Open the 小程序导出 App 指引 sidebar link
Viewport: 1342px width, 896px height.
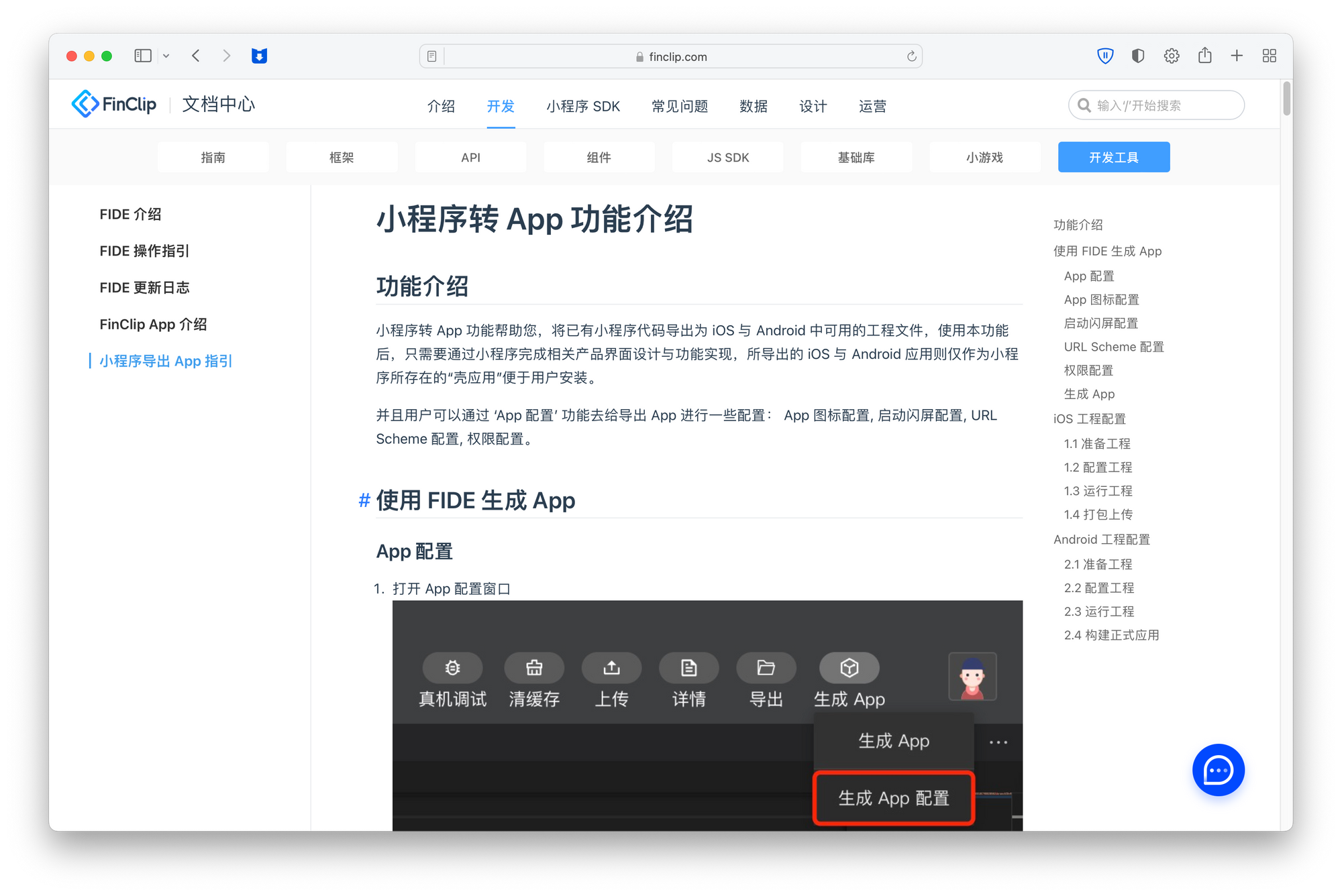coord(165,361)
